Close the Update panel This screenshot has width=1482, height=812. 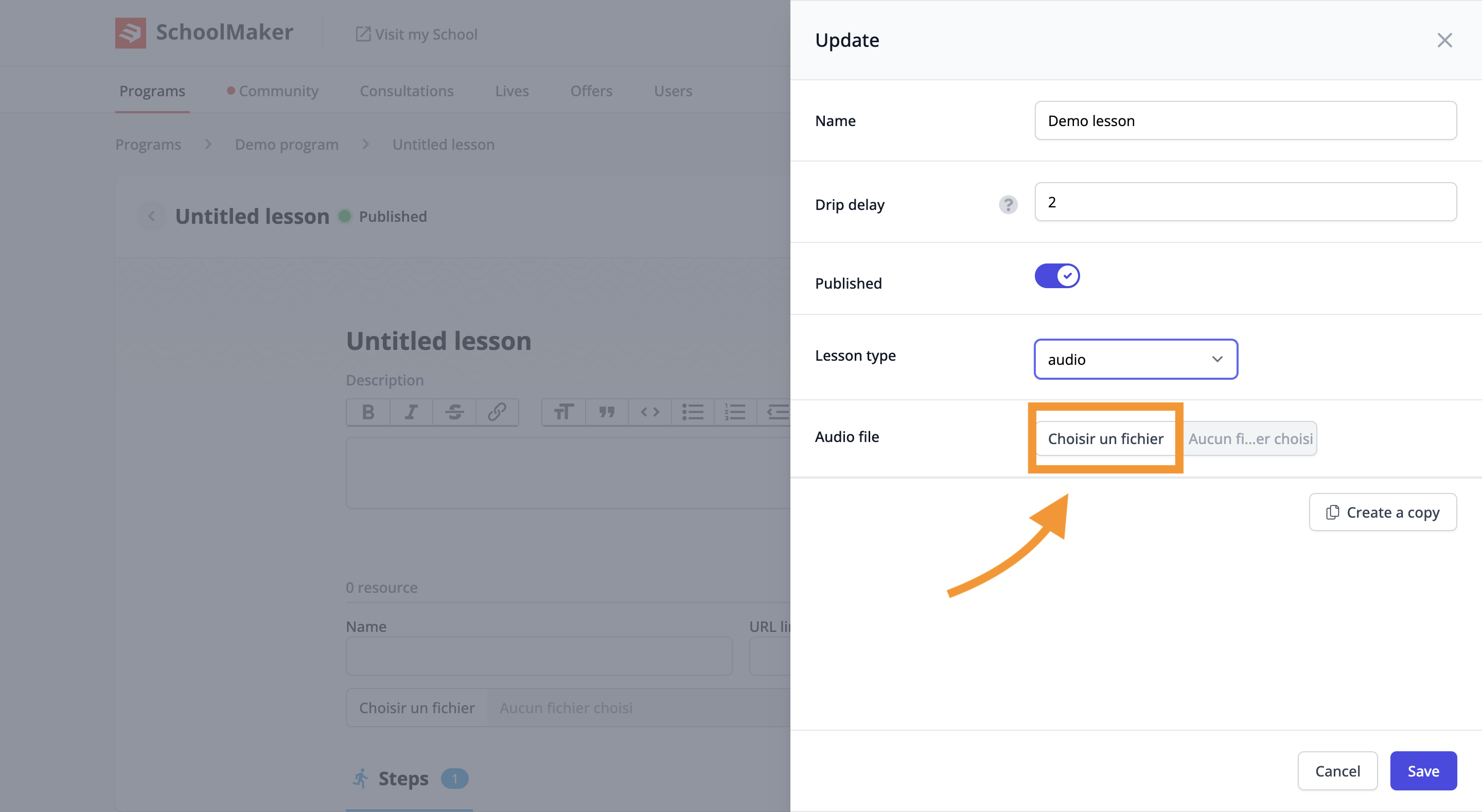[x=1444, y=40]
